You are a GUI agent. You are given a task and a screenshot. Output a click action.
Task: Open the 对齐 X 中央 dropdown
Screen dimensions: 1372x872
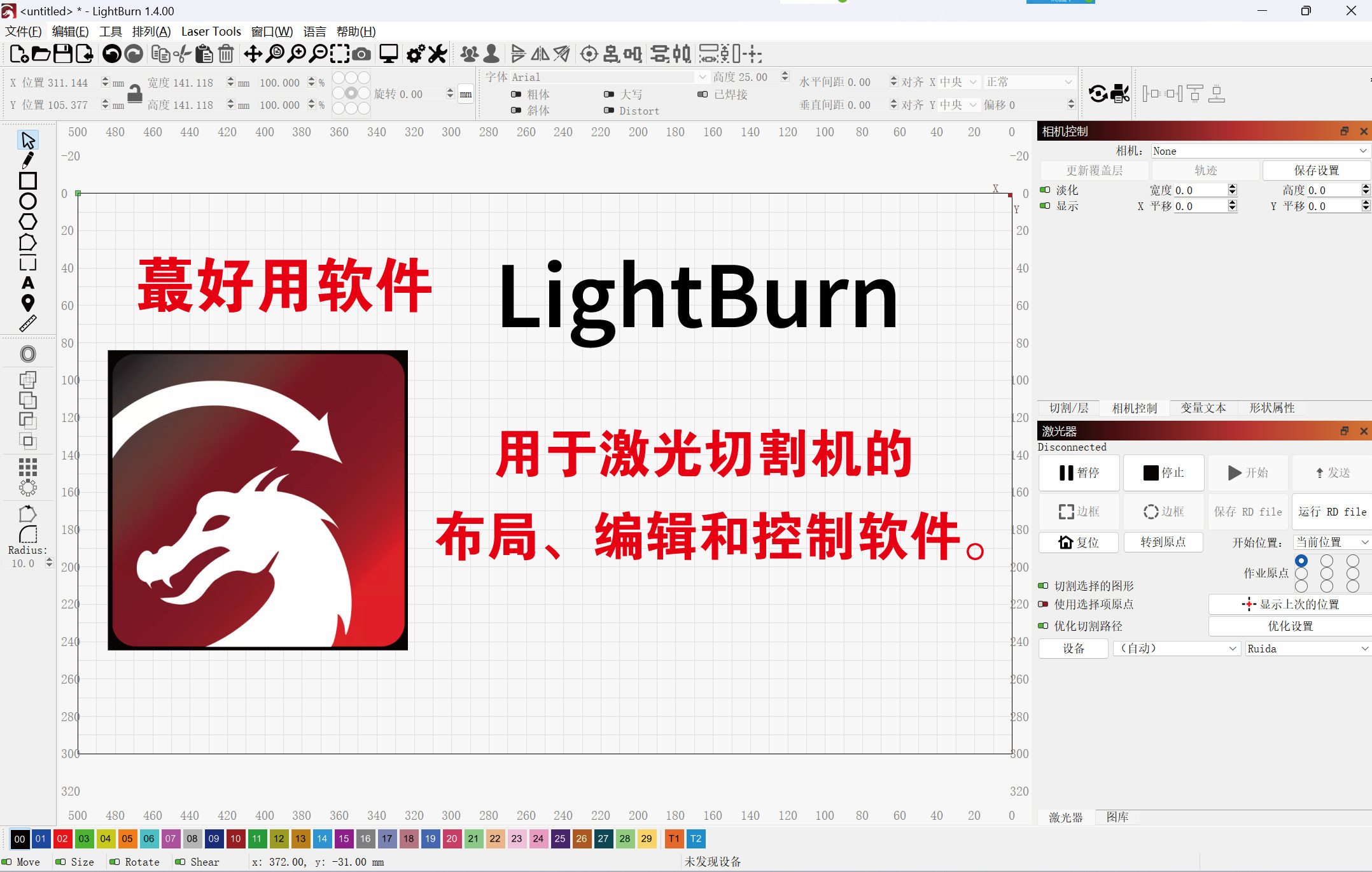[x=959, y=82]
